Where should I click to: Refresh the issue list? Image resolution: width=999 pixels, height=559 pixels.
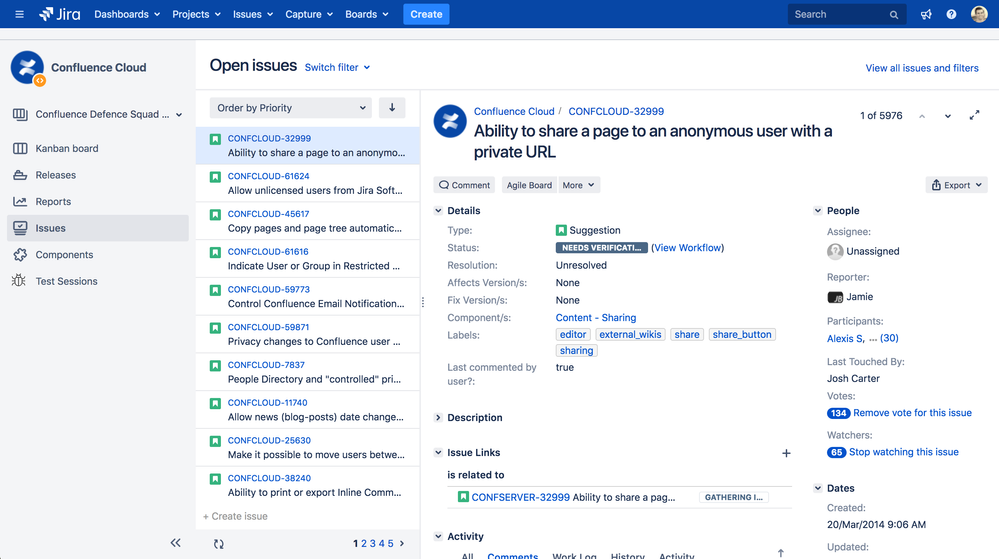click(219, 544)
